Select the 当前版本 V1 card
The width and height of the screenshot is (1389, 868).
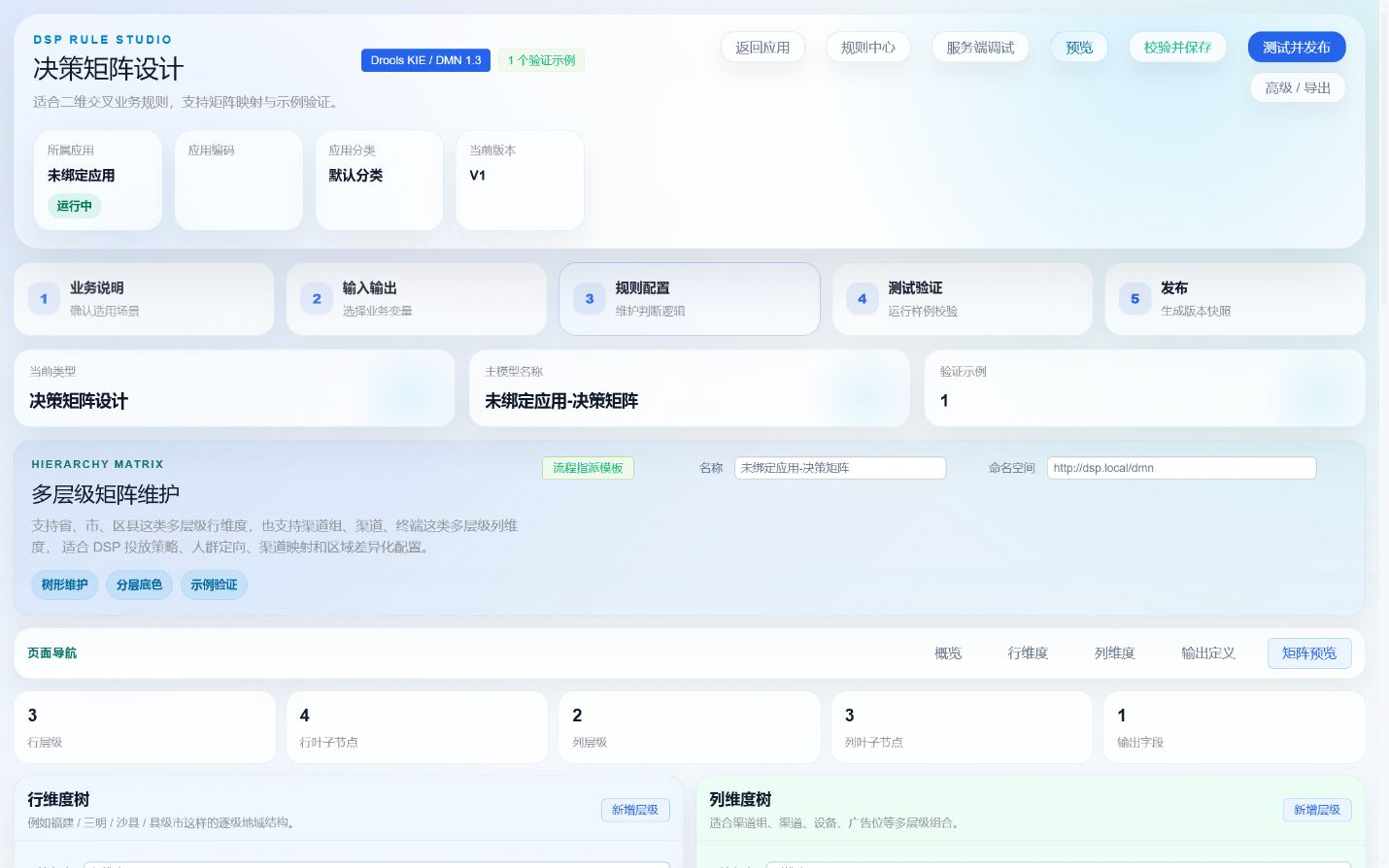point(520,181)
